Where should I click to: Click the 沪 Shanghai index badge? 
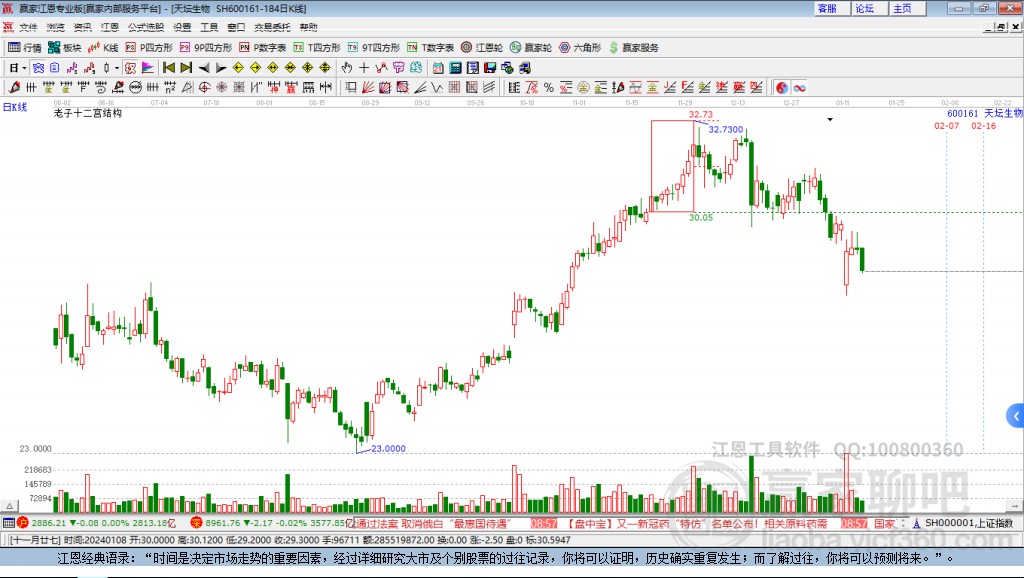point(23,522)
